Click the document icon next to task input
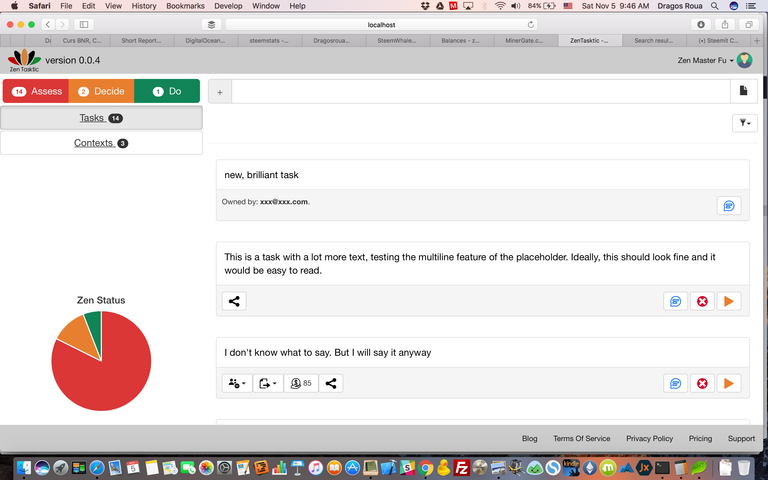 (x=744, y=91)
